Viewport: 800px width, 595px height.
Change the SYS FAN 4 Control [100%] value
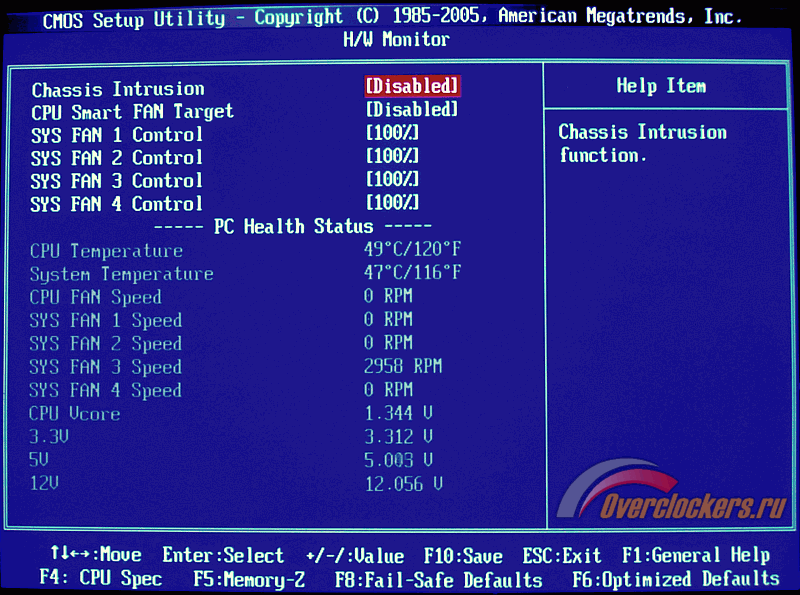(392, 203)
